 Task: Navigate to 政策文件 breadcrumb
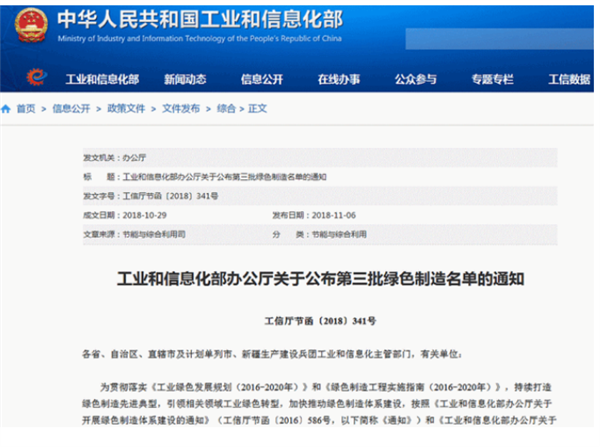click(x=126, y=108)
